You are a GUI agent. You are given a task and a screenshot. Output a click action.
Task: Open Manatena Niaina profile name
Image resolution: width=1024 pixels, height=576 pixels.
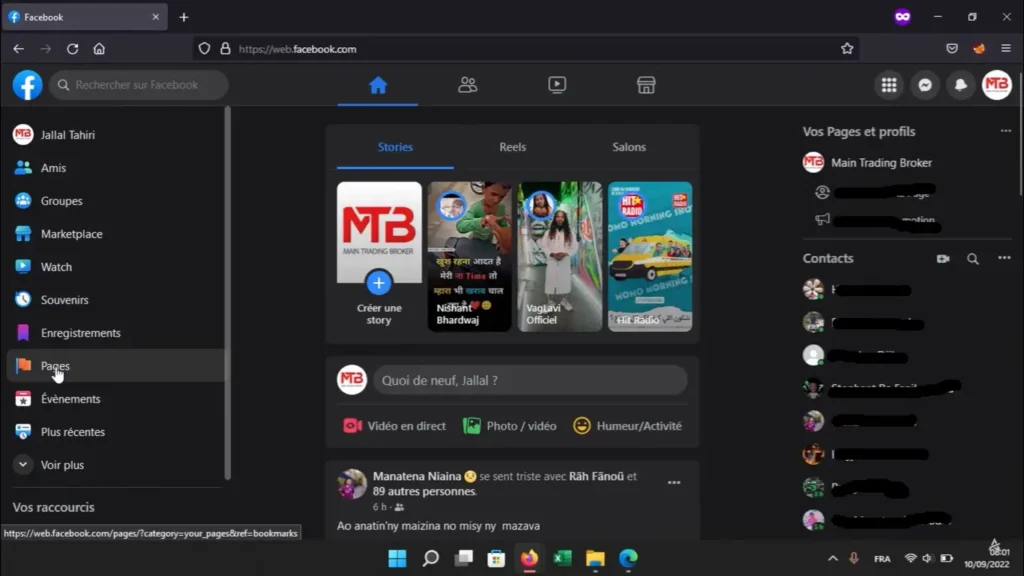point(417,476)
